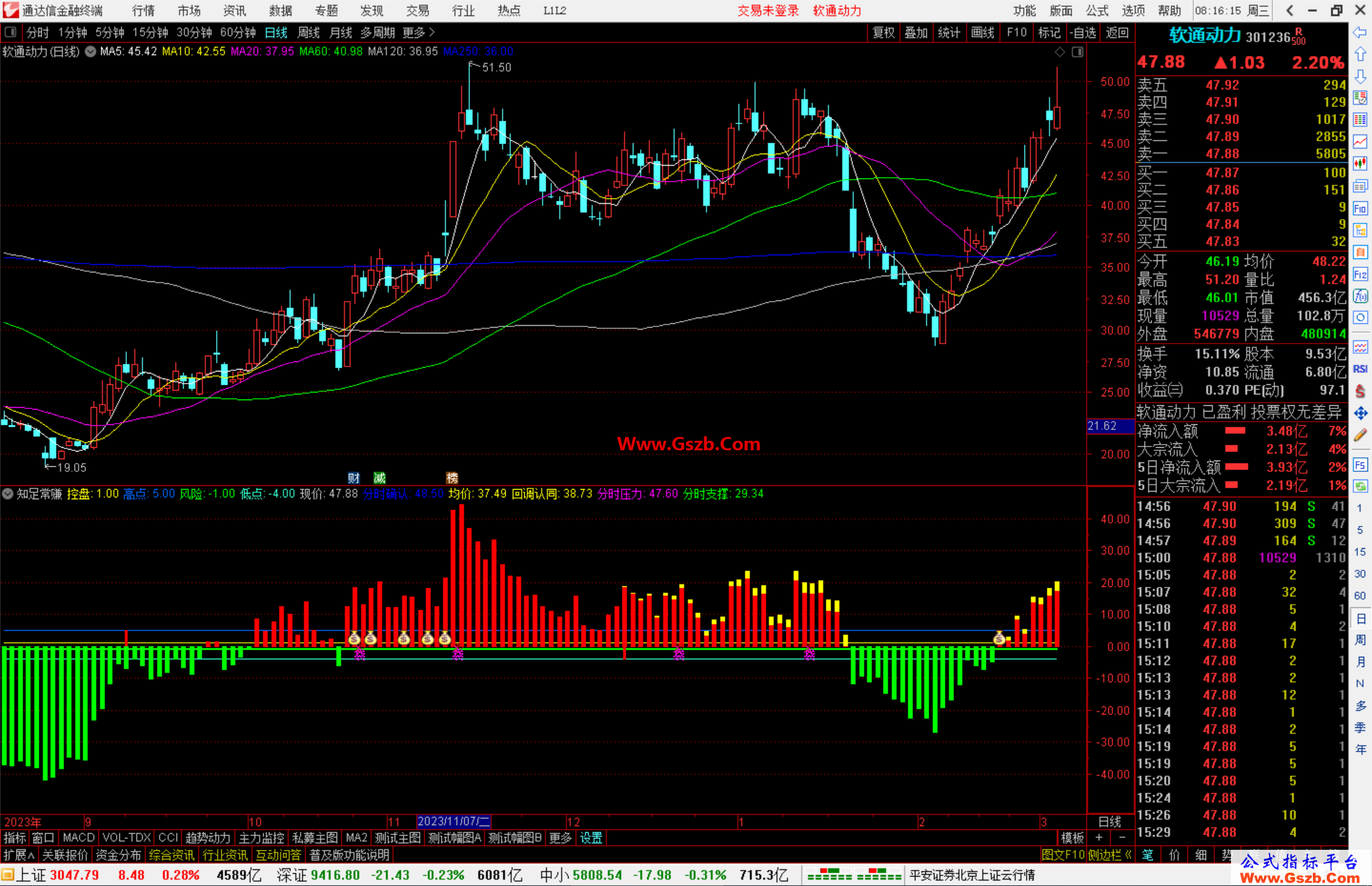The height and width of the screenshot is (886, 1372).
Task: Click the wavy indicator lines sidebar icon
Action: [x=1360, y=347]
